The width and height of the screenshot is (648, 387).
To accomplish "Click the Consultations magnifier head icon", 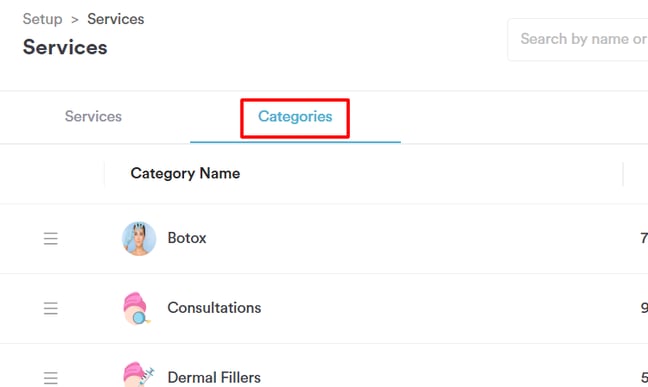I will click(x=137, y=308).
